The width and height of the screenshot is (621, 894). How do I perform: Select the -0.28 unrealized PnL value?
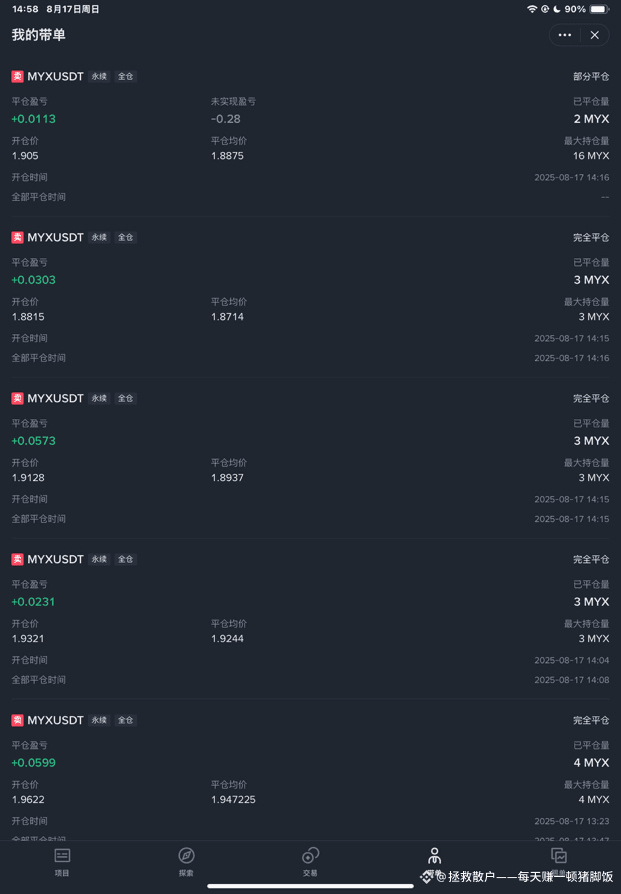(226, 119)
